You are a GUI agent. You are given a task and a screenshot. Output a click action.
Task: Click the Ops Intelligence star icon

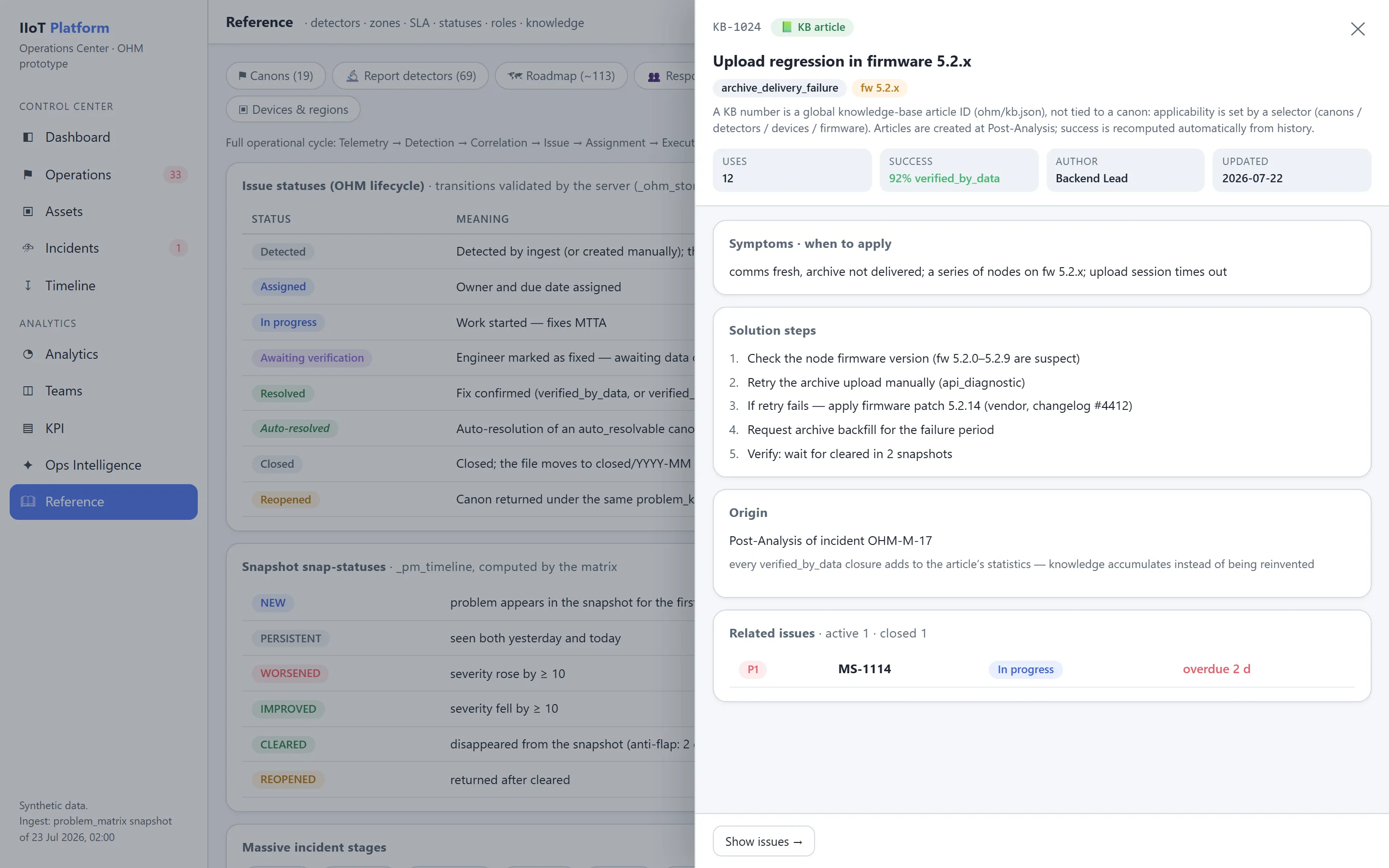[27, 465]
